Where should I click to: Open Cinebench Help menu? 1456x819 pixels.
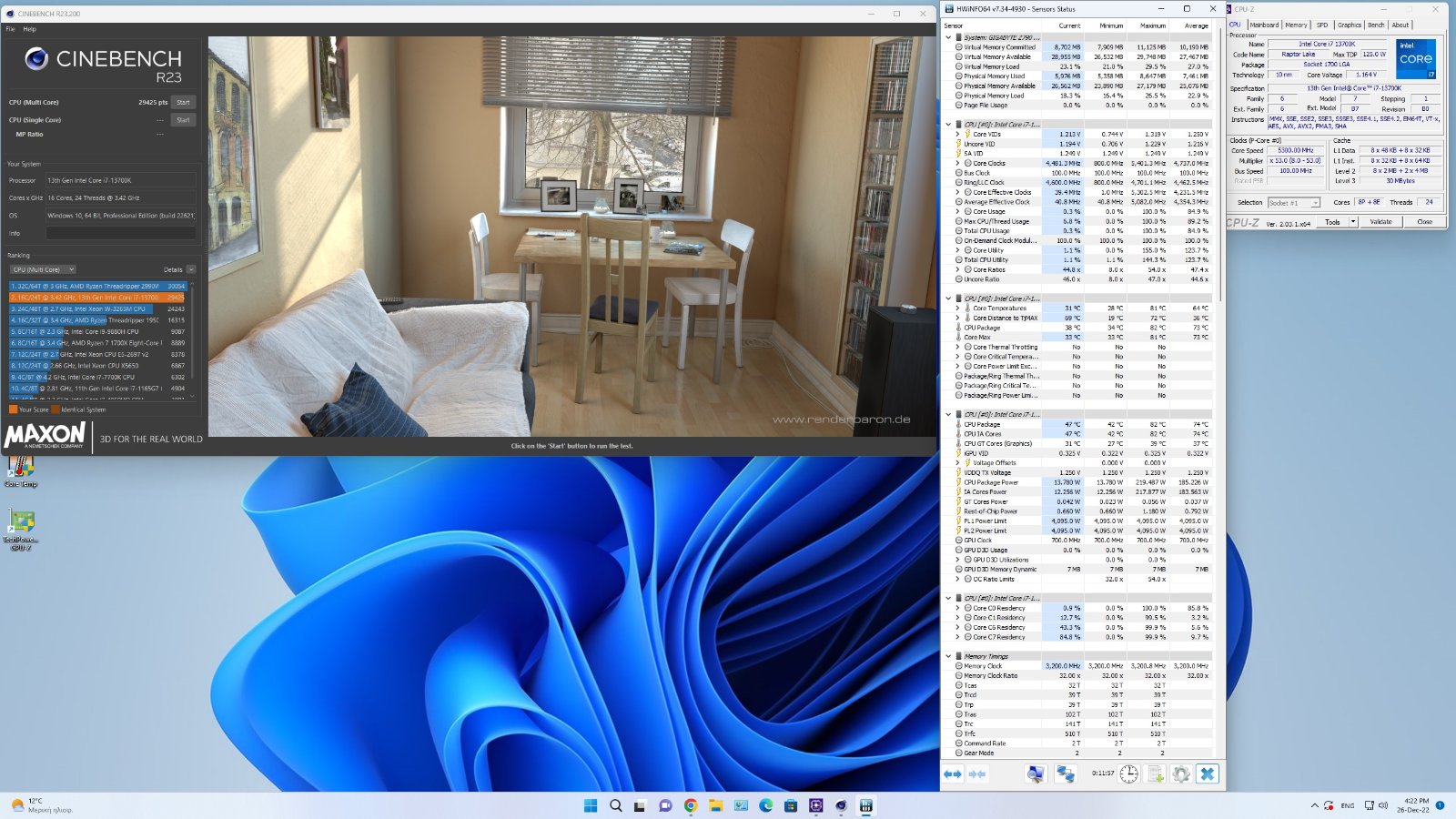click(30, 29)
